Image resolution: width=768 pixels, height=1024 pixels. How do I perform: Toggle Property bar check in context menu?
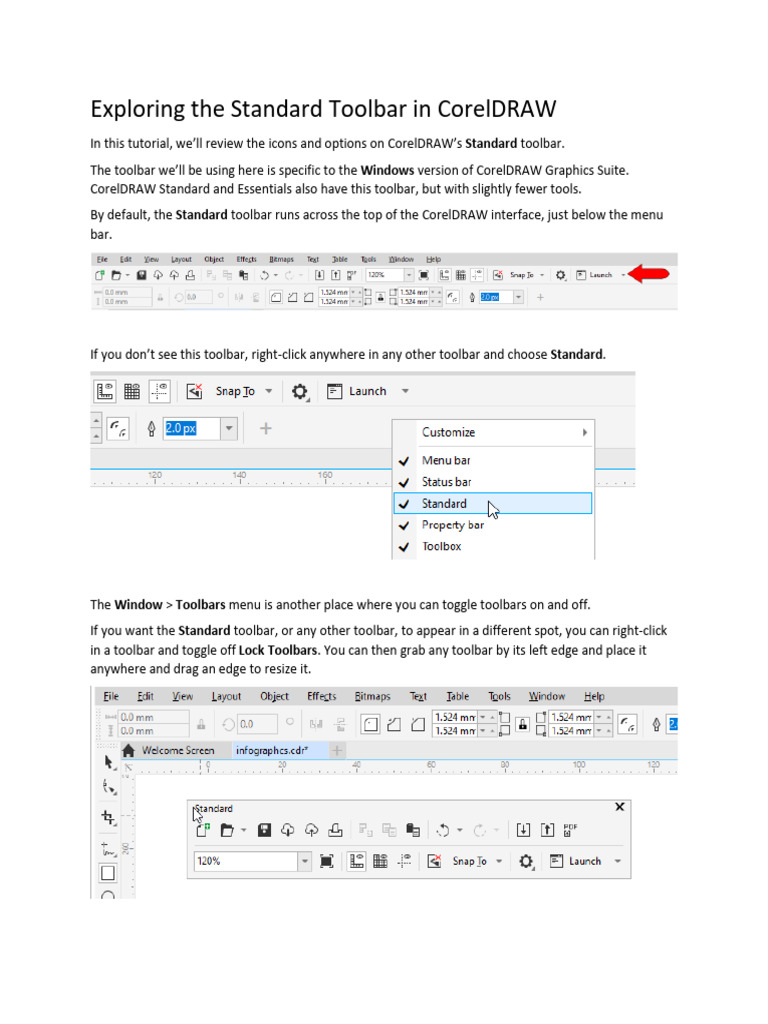[404, 525]
